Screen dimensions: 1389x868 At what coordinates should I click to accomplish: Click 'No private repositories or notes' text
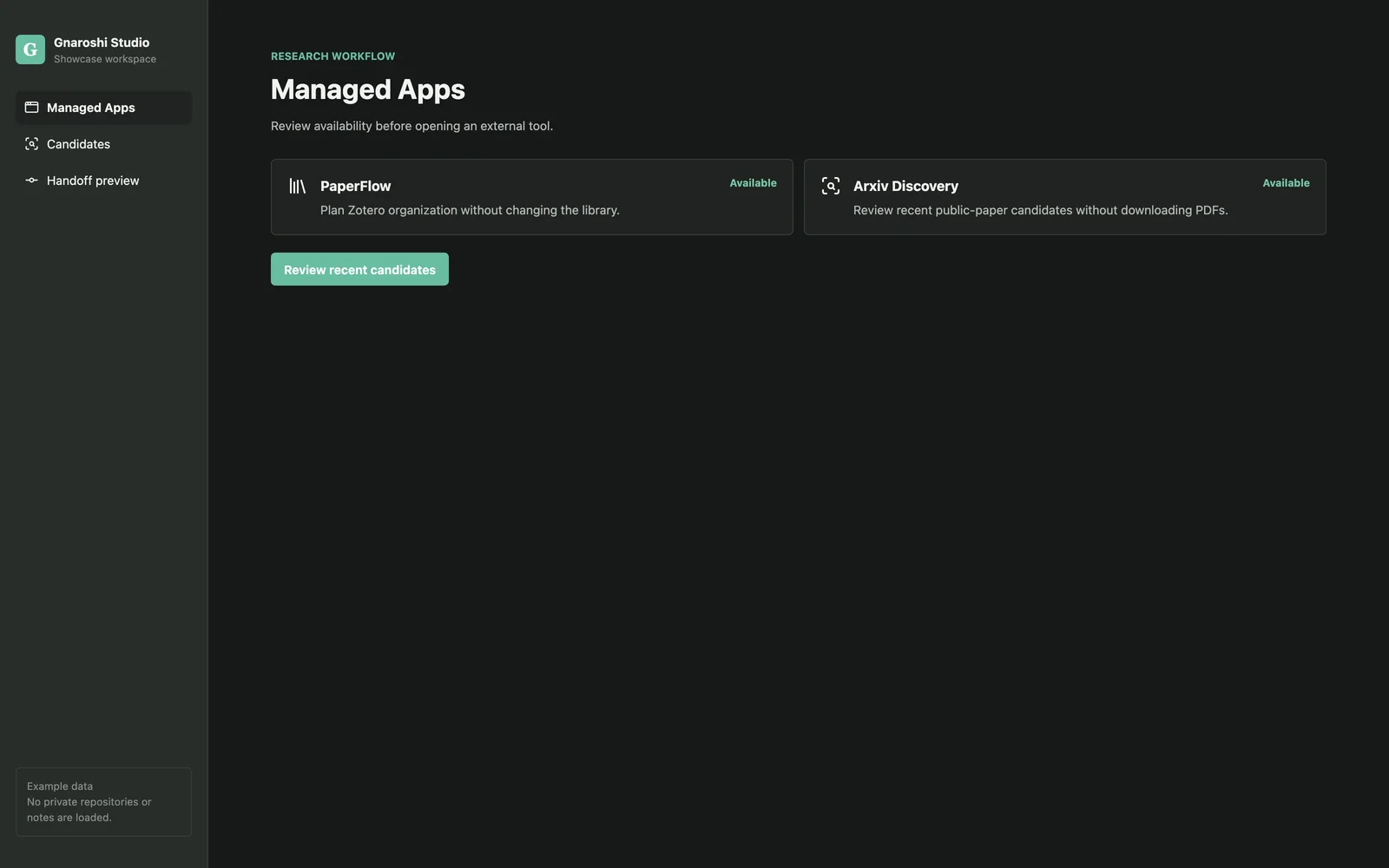coord(89,810)
